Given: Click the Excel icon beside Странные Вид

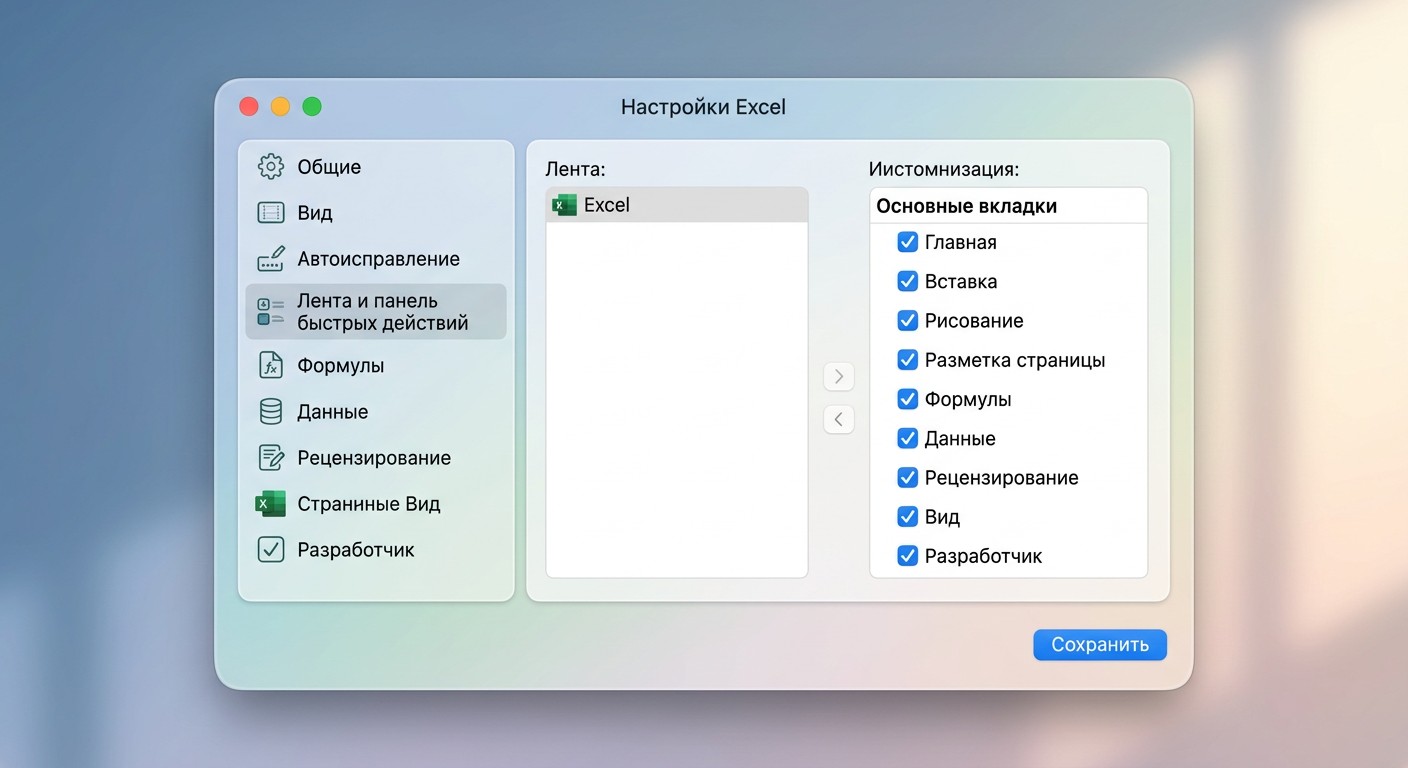Looking at the screenshot, I should coord(271,503).
